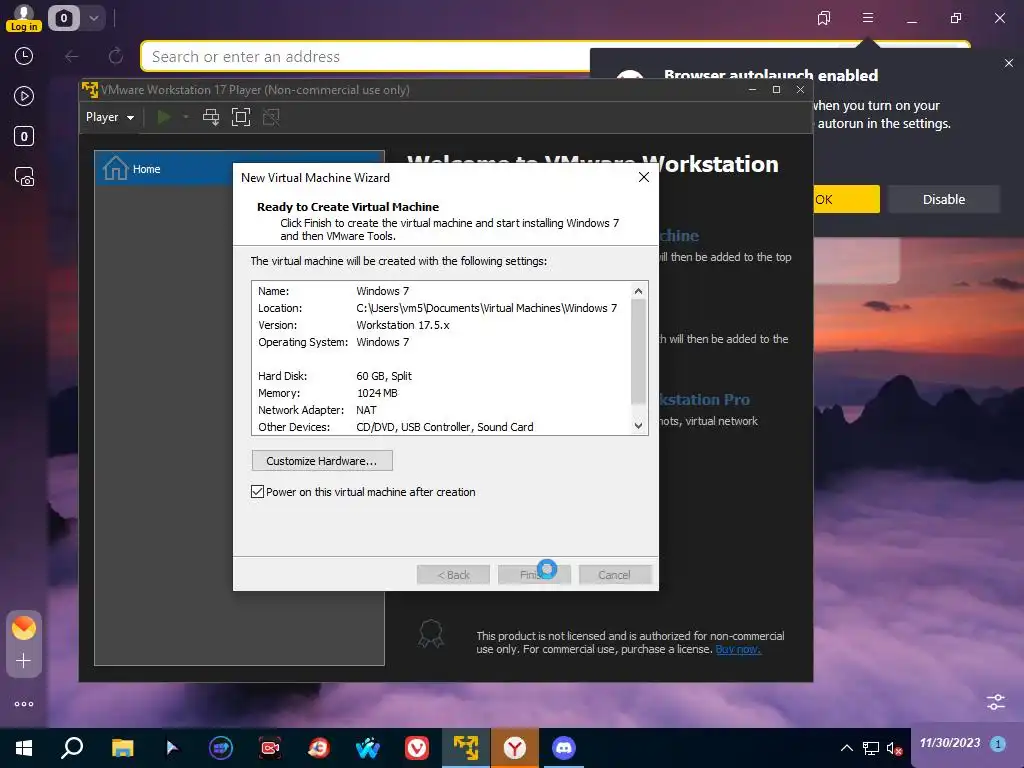Click the Back button in wizard
The height and width of the screenshot is (768, 1024).
453,575
